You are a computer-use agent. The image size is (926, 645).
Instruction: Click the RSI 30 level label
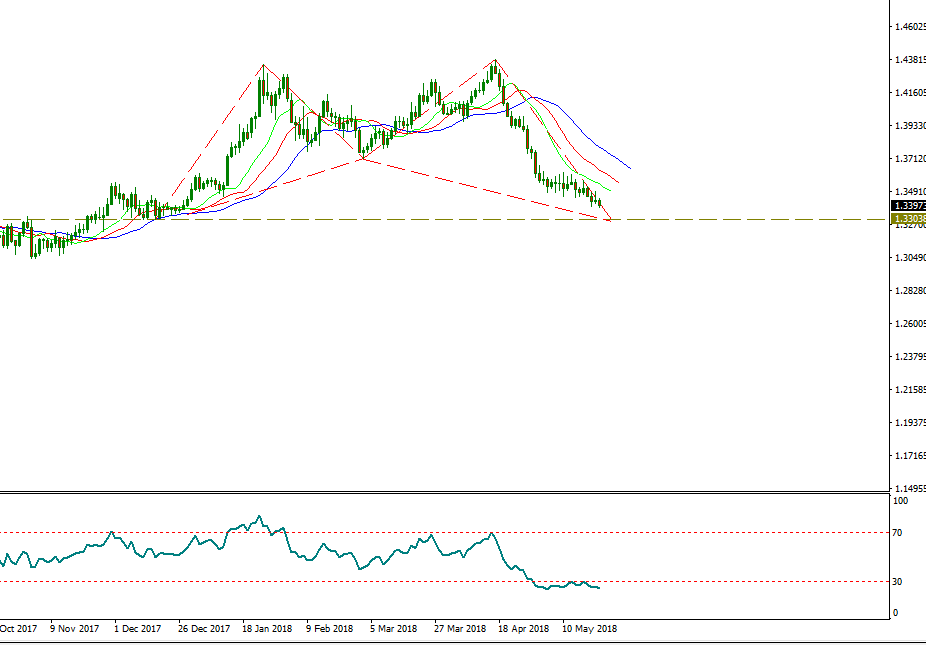(x=899, y=581)
